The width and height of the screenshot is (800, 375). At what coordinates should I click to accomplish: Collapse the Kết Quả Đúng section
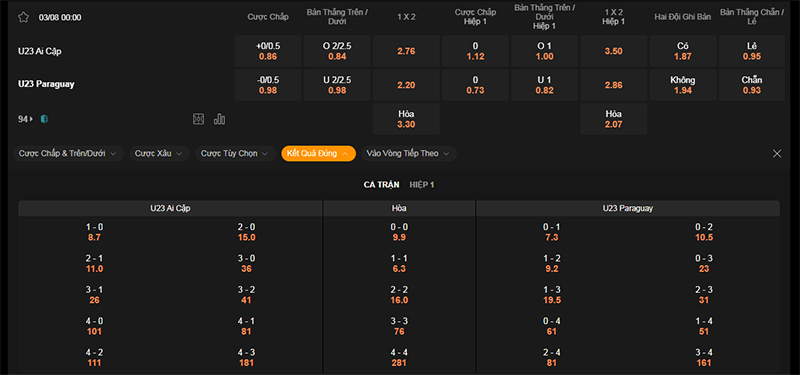coord(318,154)
